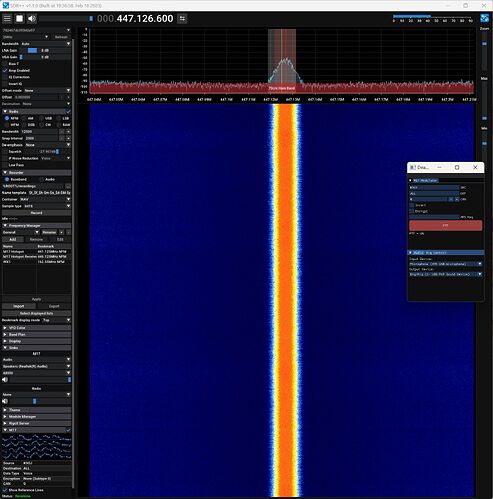
Task: Enable the Squelch checkbox
Action: coord(5,152)
